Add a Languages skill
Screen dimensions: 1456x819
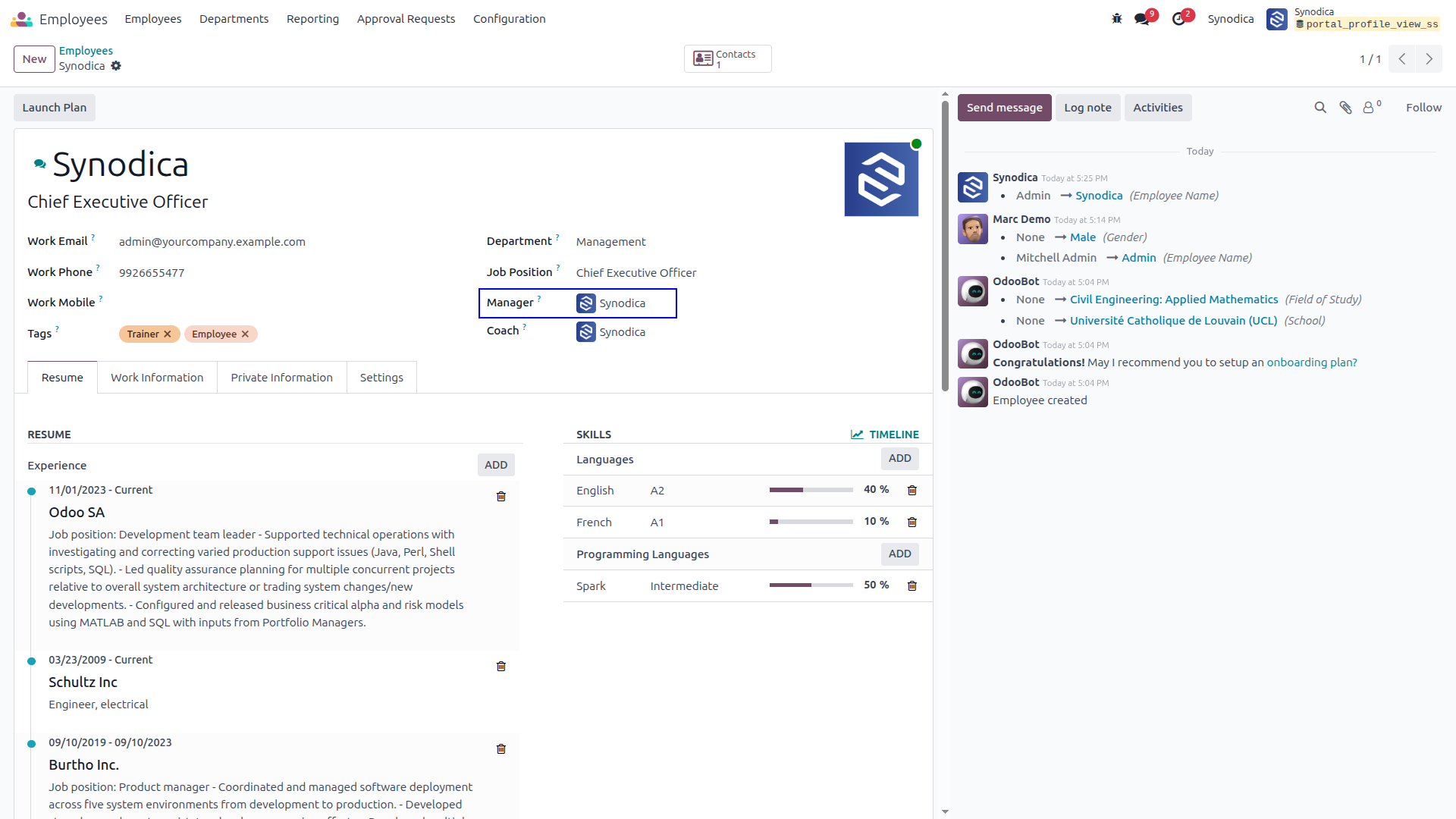(899, 458)
